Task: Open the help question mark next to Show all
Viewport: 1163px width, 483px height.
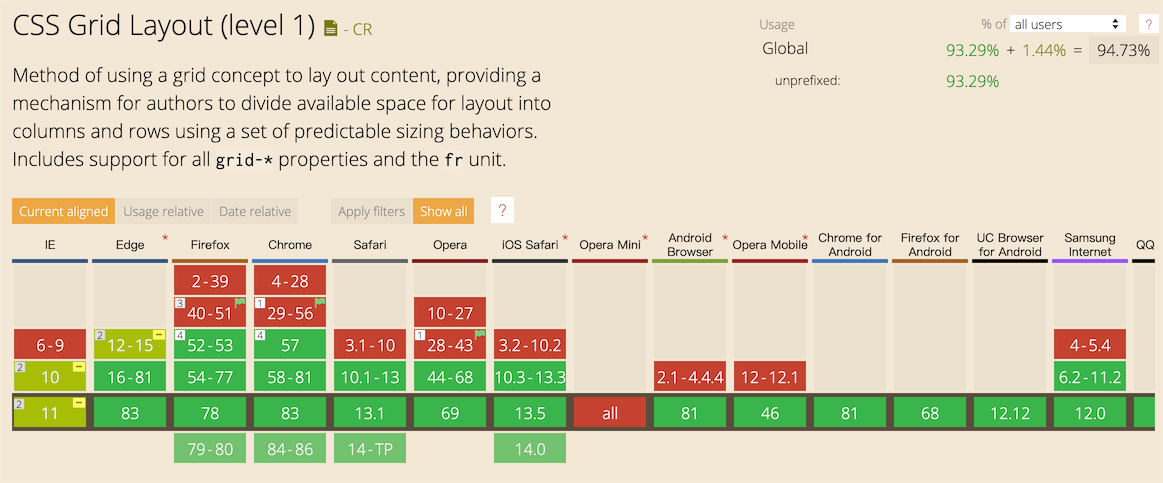Action: pos(503,211)
